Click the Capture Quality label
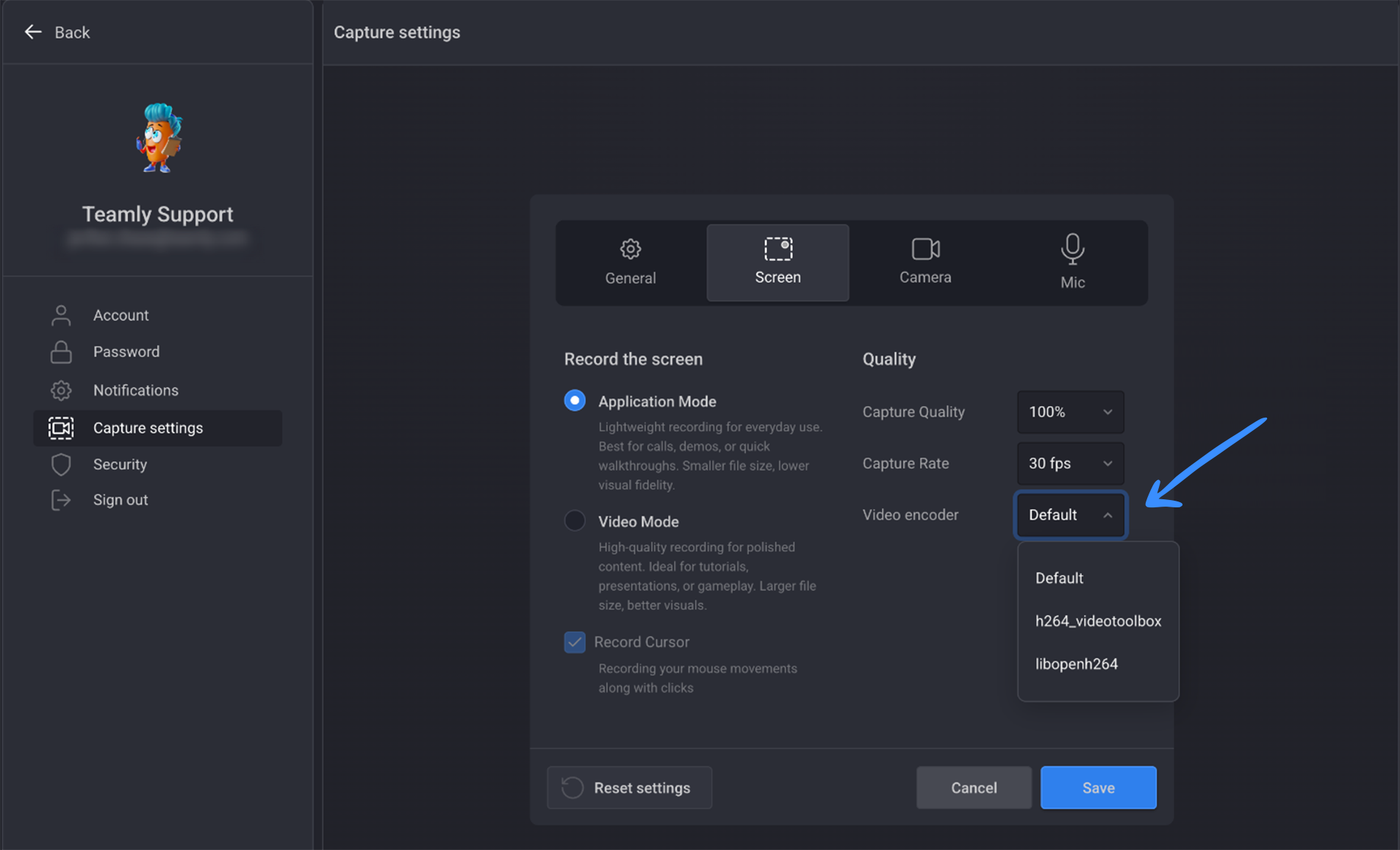The width and height of the screenshot is (1400, 850). coord(913,412)
